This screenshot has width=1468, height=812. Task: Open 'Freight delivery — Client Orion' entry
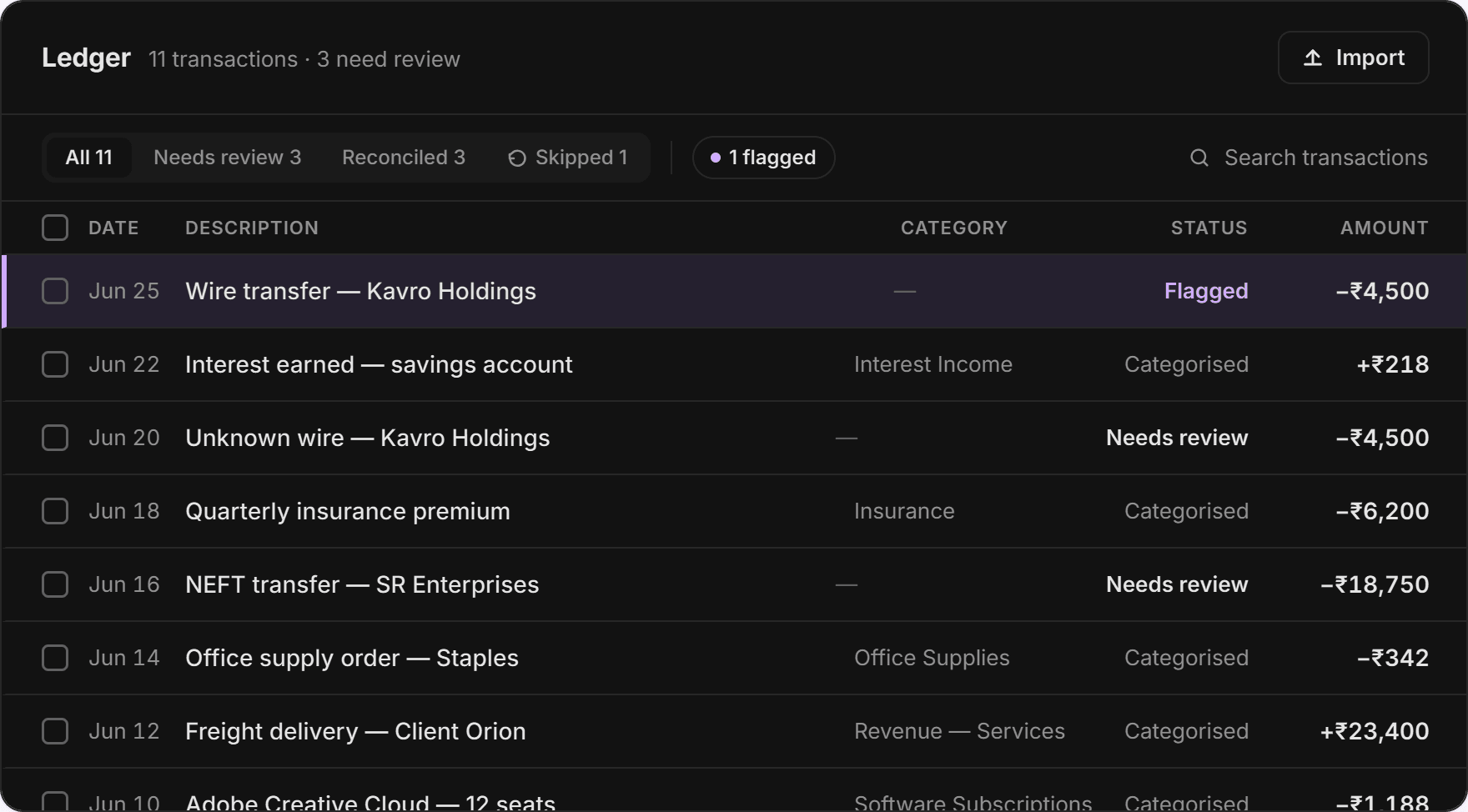coord(355,731)
